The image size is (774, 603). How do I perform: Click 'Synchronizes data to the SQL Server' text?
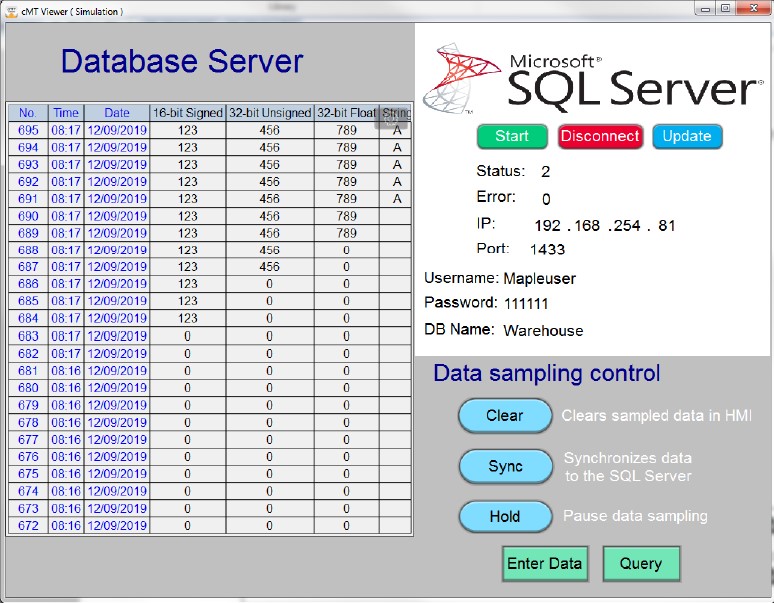click(628, 467)
